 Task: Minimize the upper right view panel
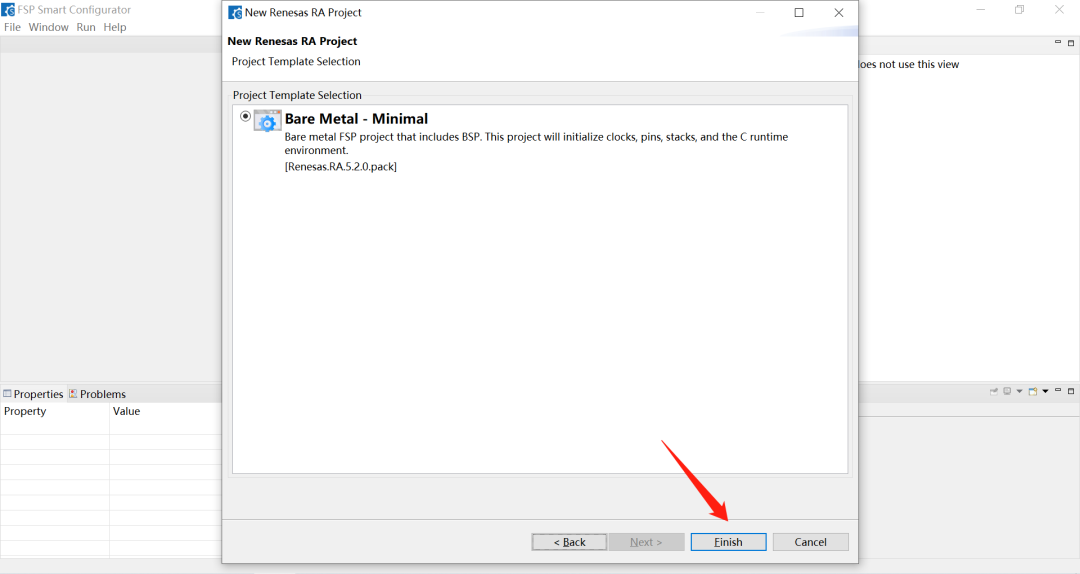click(x=1058, y=42)
